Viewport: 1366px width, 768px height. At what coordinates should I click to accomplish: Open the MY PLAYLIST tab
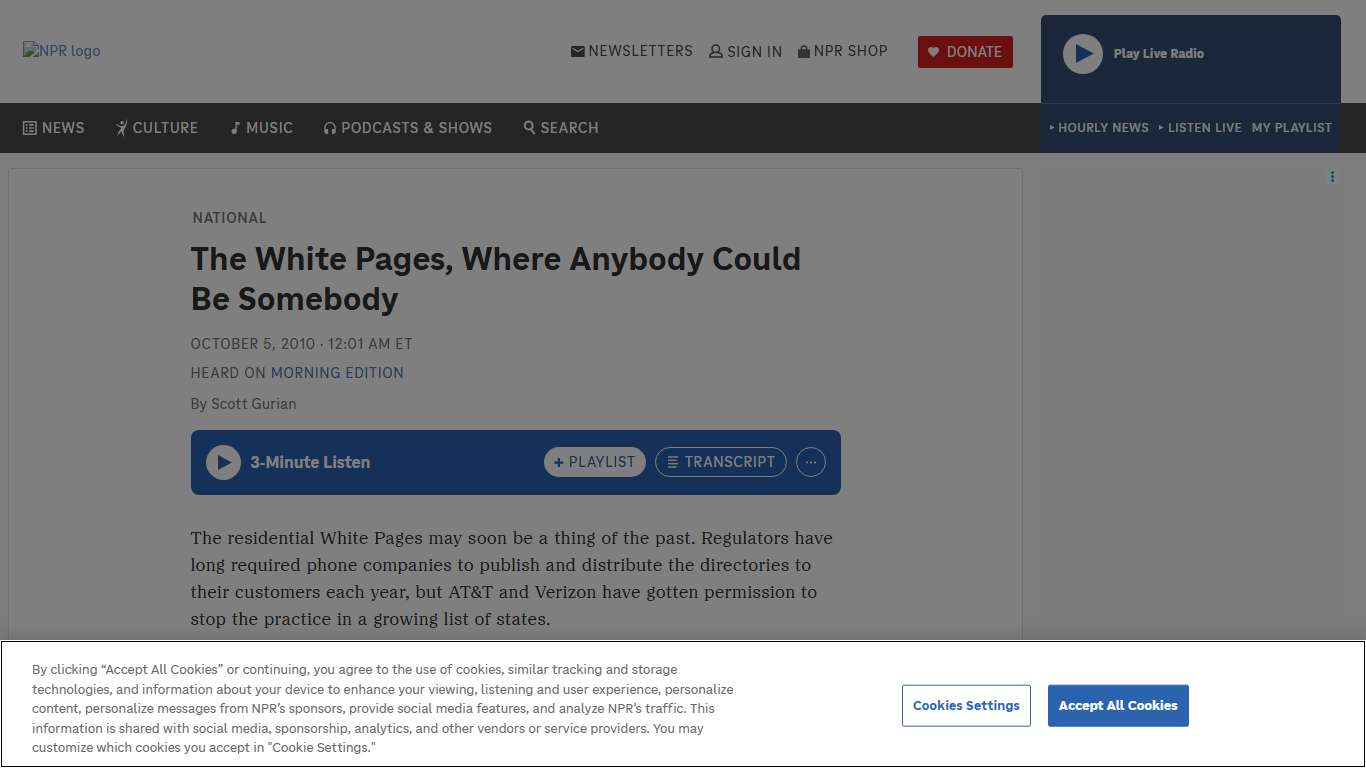point(1292,128)
